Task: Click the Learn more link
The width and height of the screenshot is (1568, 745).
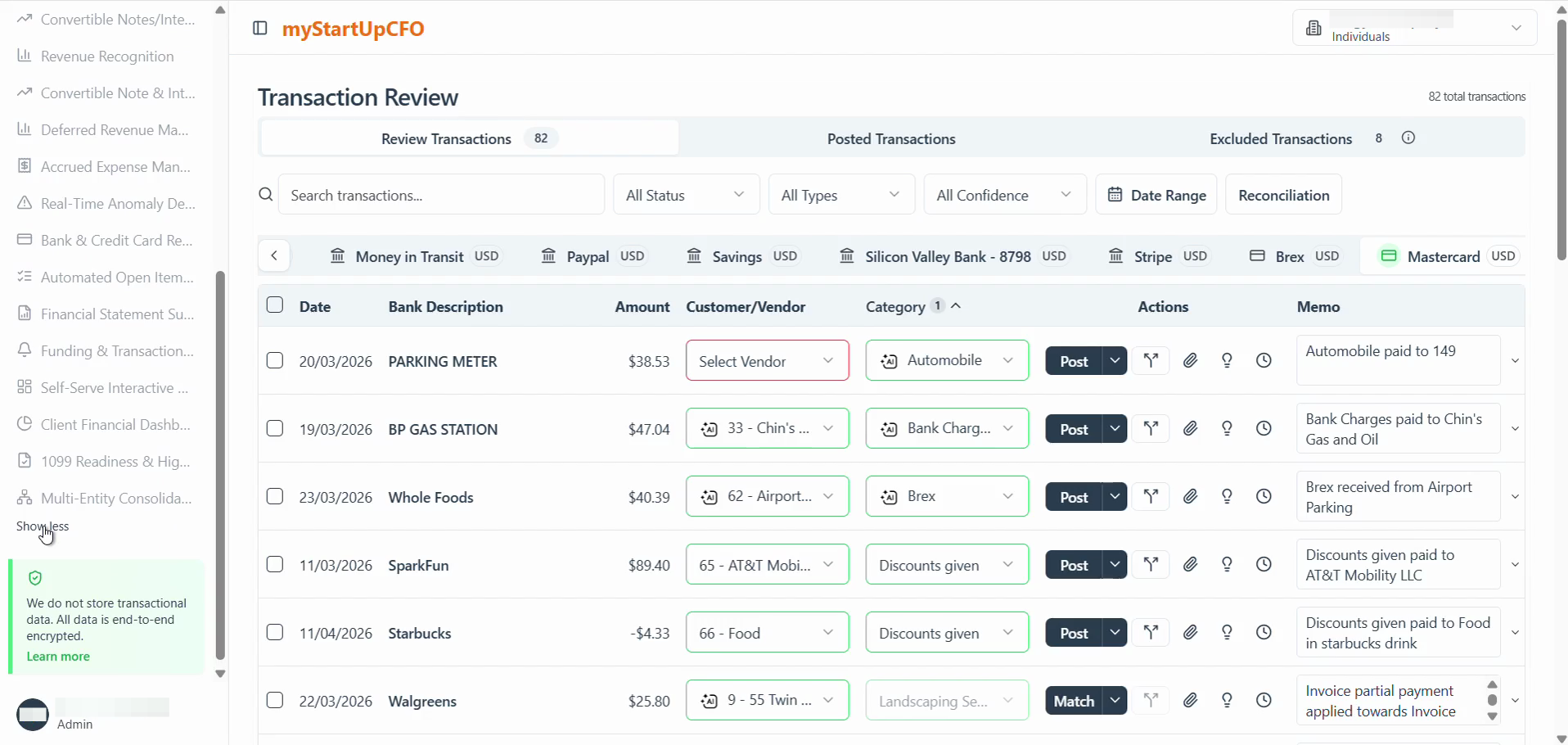Action: point(58,657)
